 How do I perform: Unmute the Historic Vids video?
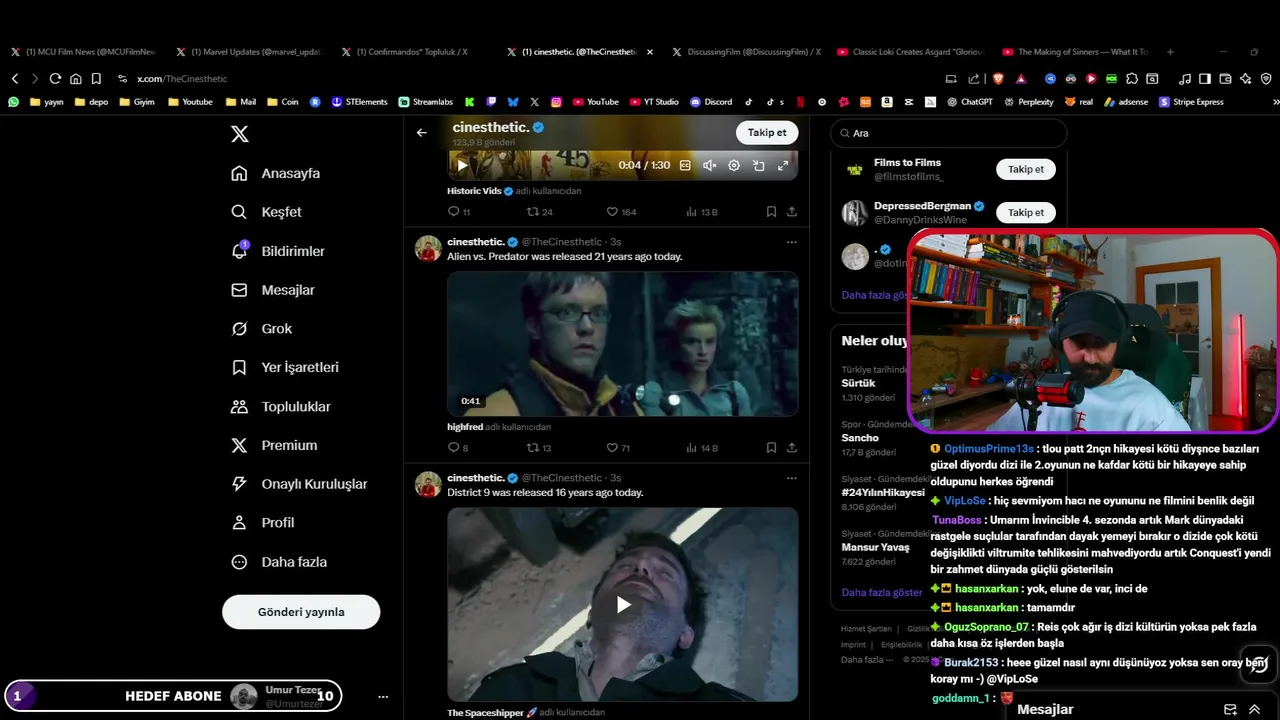pyautogui.click(x=709, y=165)
